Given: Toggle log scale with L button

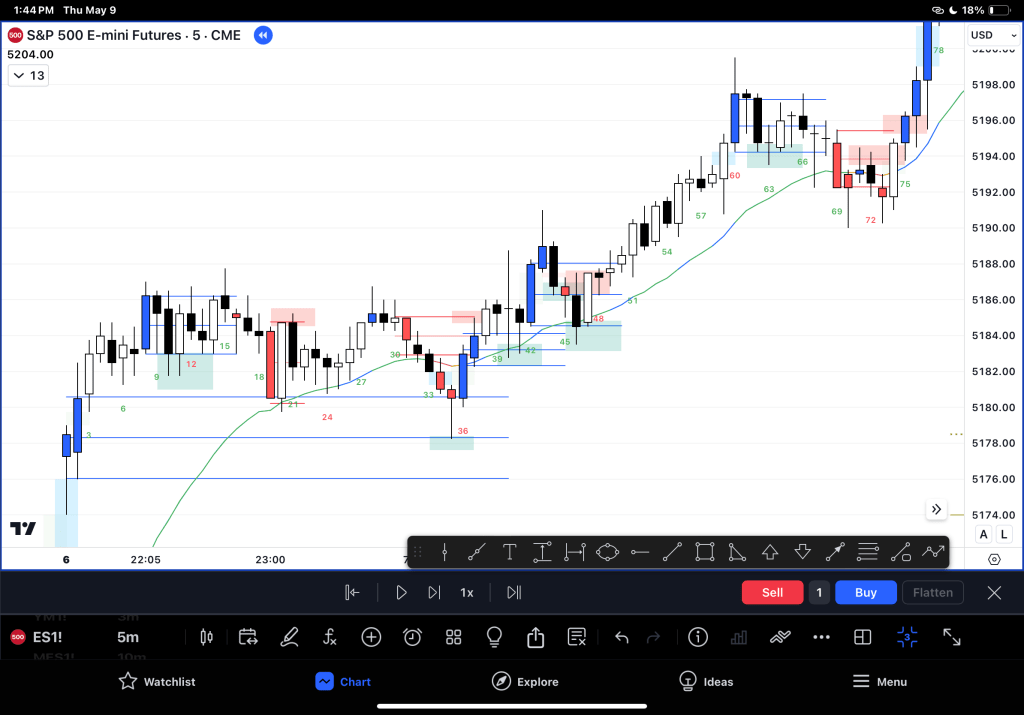Looking at the screenshot, I should tap(1005, 535).
